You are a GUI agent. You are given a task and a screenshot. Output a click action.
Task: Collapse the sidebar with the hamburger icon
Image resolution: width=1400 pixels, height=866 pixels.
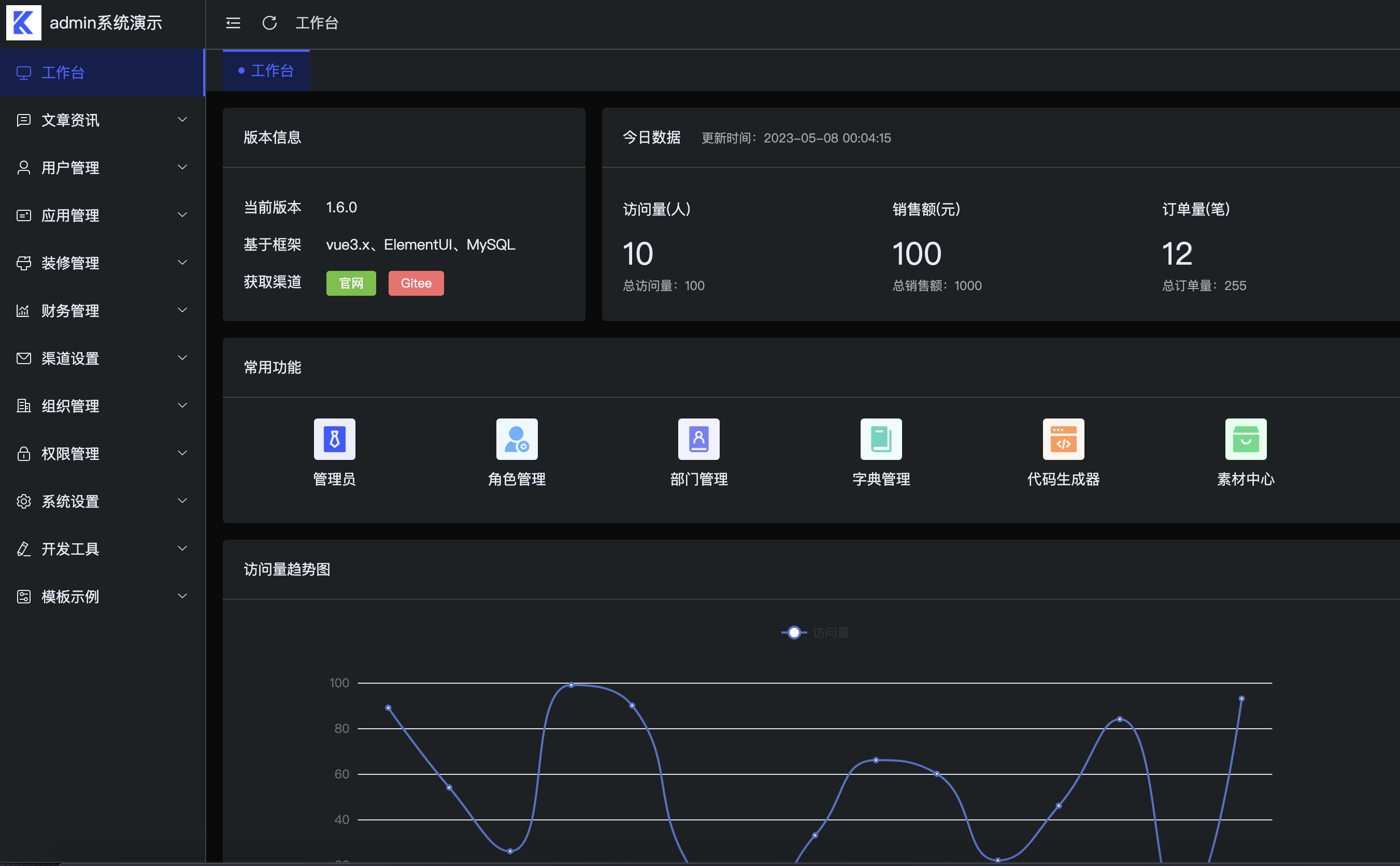pos(233,23)
